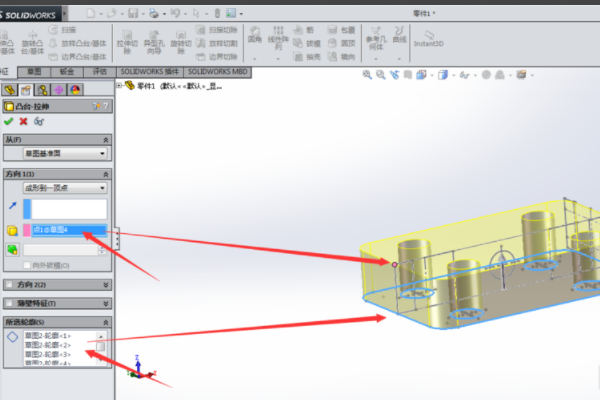600x400 pixels.
Task: Switch to the SOLIDWORKS 插件 tab
Action: click(150, 72)
